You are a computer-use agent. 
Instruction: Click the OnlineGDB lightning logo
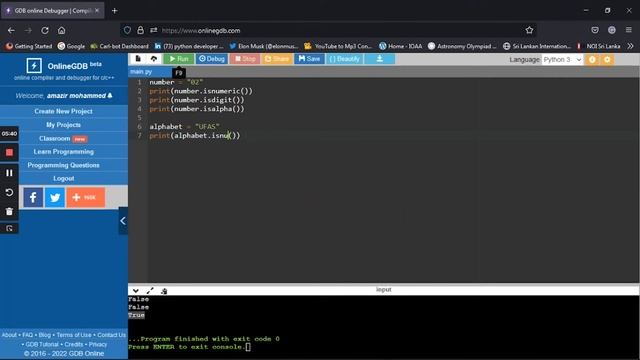click(x=34, y=66)
